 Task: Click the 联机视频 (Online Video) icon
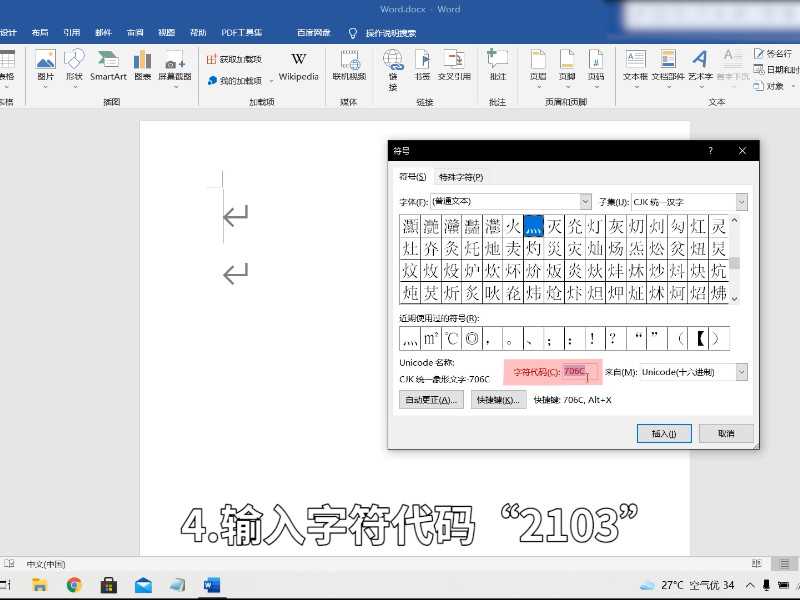pos(349,64)
